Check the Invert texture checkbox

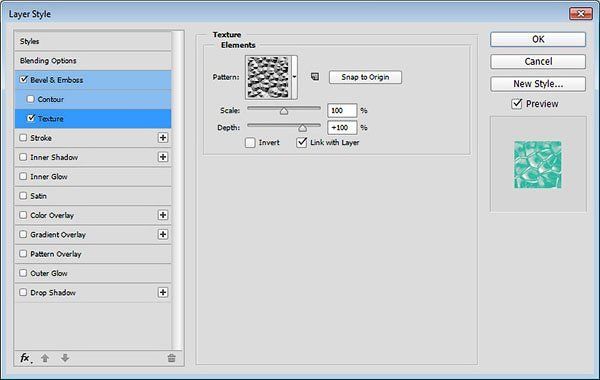pyautogui.click(x=250, y=143)
